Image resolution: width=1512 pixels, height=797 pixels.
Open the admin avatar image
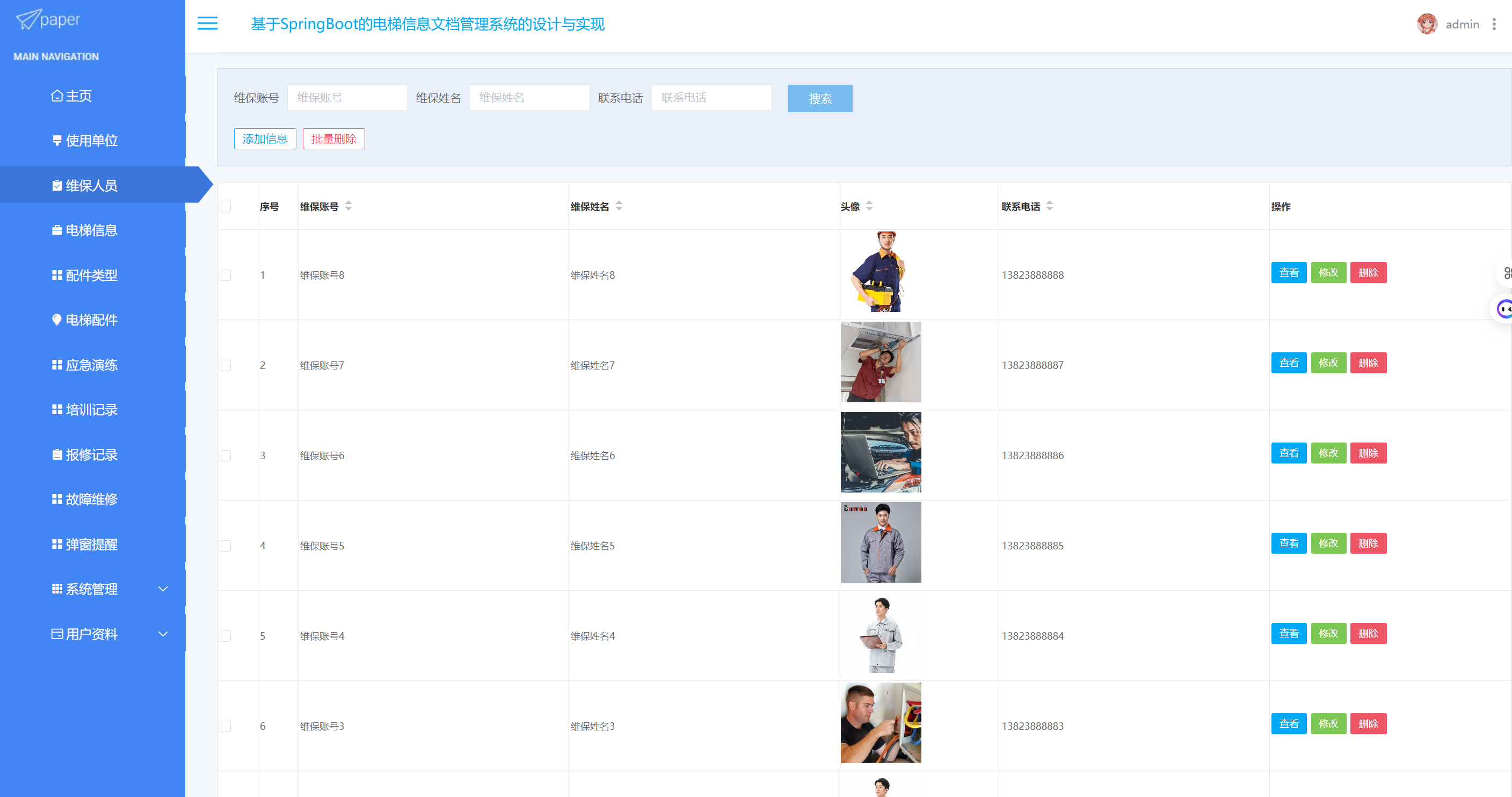[1427, 24]
